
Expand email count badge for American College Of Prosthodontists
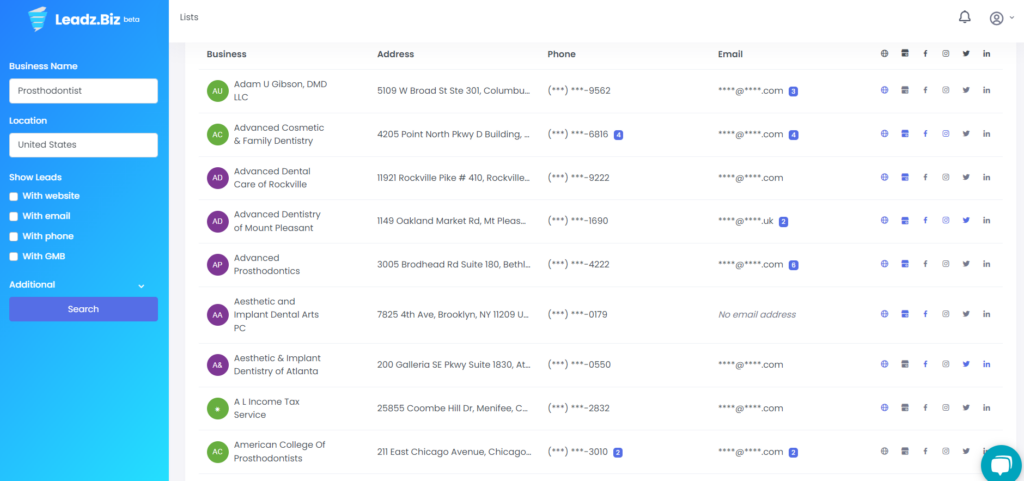[x=793, y=452]
